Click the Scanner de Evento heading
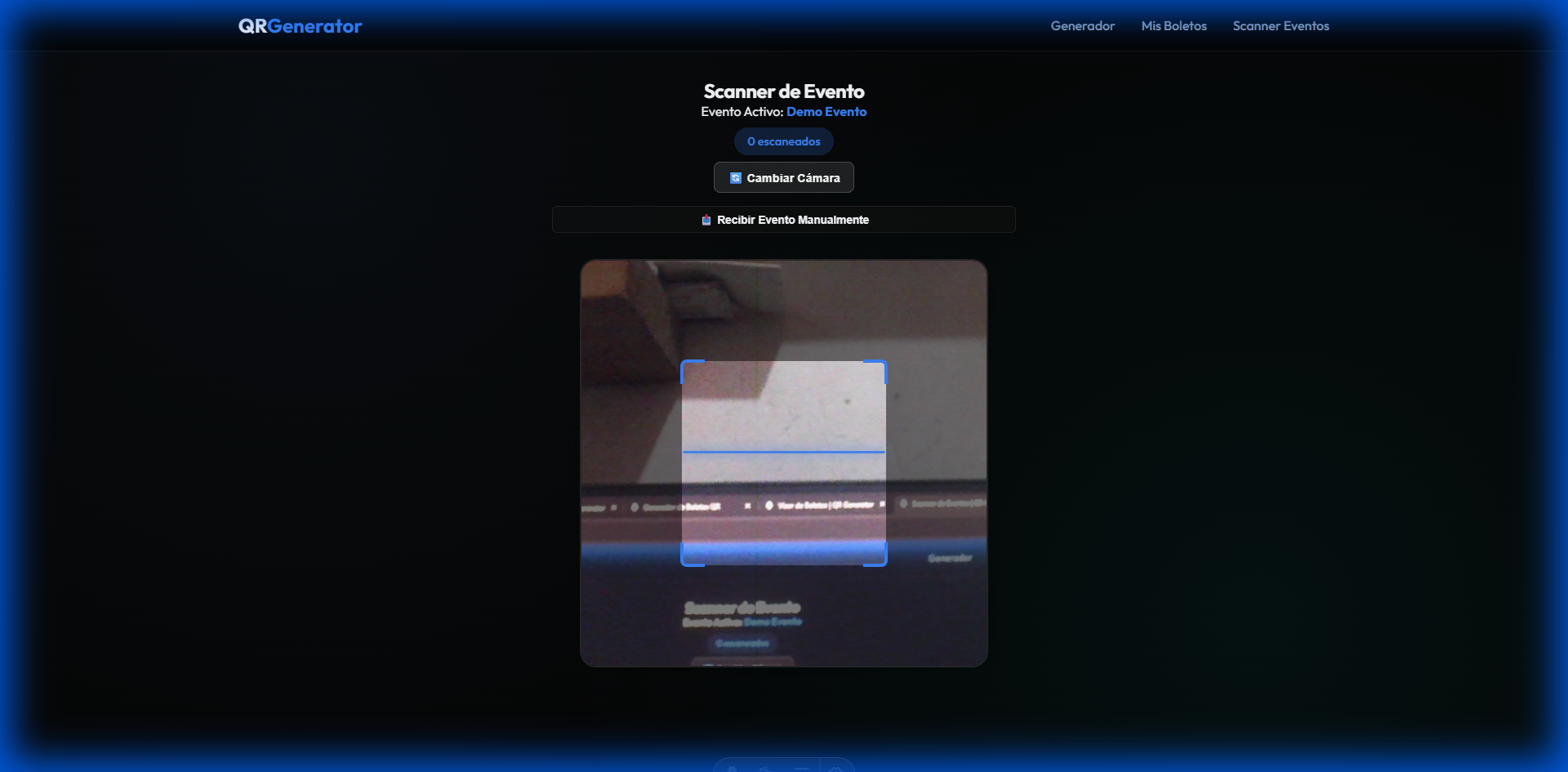 point(783,91)
